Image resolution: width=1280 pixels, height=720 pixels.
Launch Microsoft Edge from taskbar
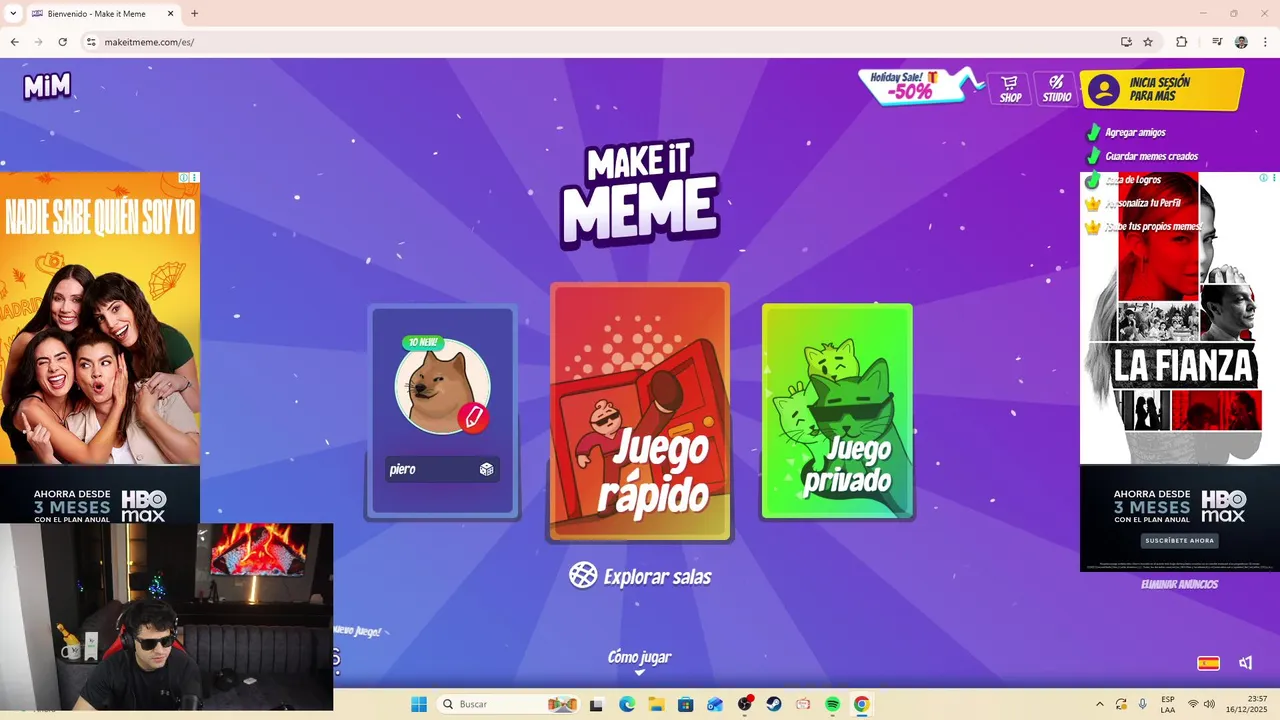click(x=627, y=704)
